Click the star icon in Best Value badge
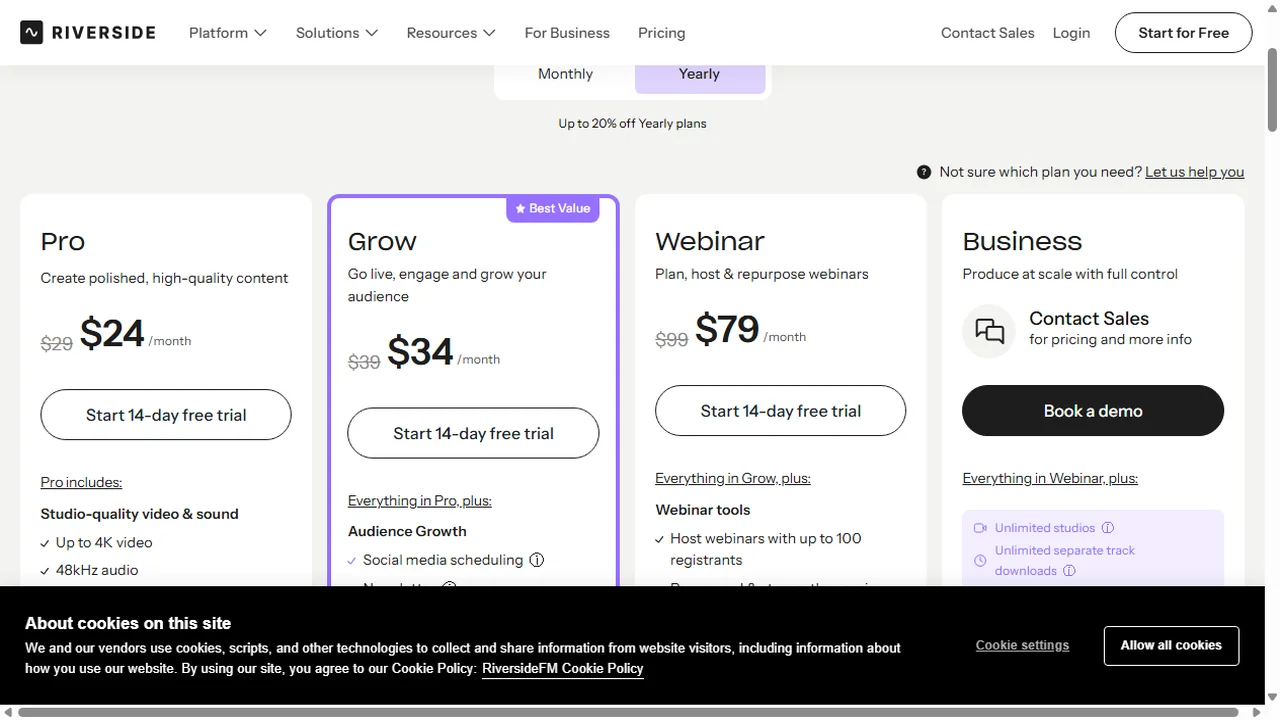1280x720 pixels. tap(520, 209)
